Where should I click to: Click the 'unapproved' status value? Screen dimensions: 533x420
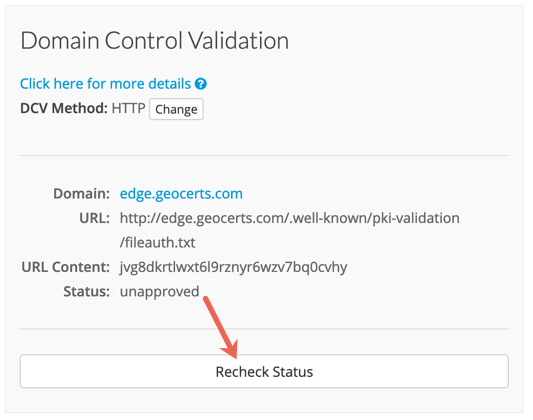pos(159,292)
